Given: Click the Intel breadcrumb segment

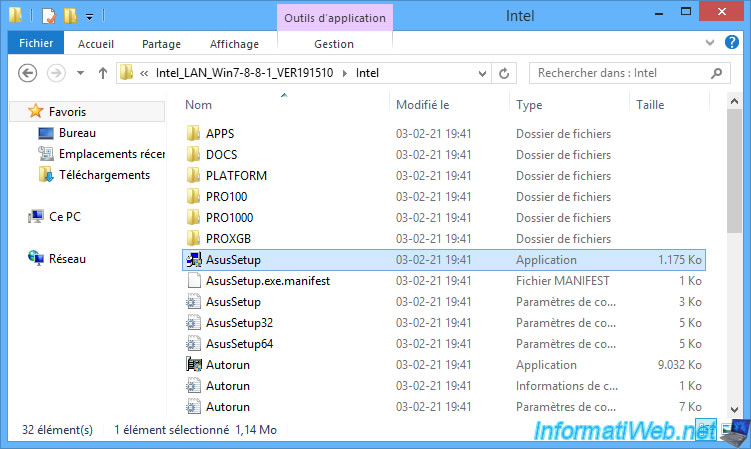Looking at the screenshot, I should 367,73.
